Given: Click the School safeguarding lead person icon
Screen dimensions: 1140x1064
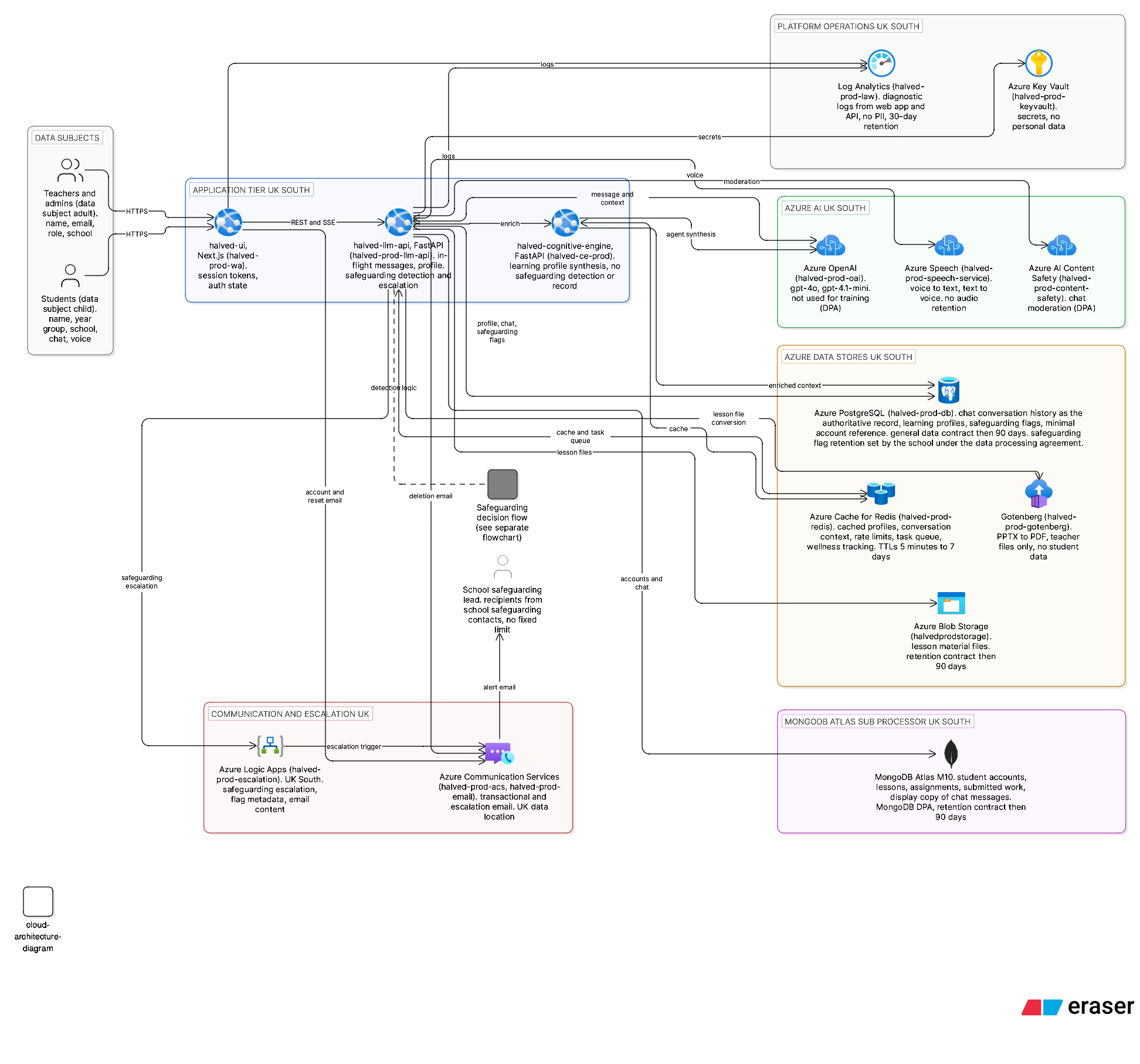Looking at the screenshot, I should (x=503, y=567).
